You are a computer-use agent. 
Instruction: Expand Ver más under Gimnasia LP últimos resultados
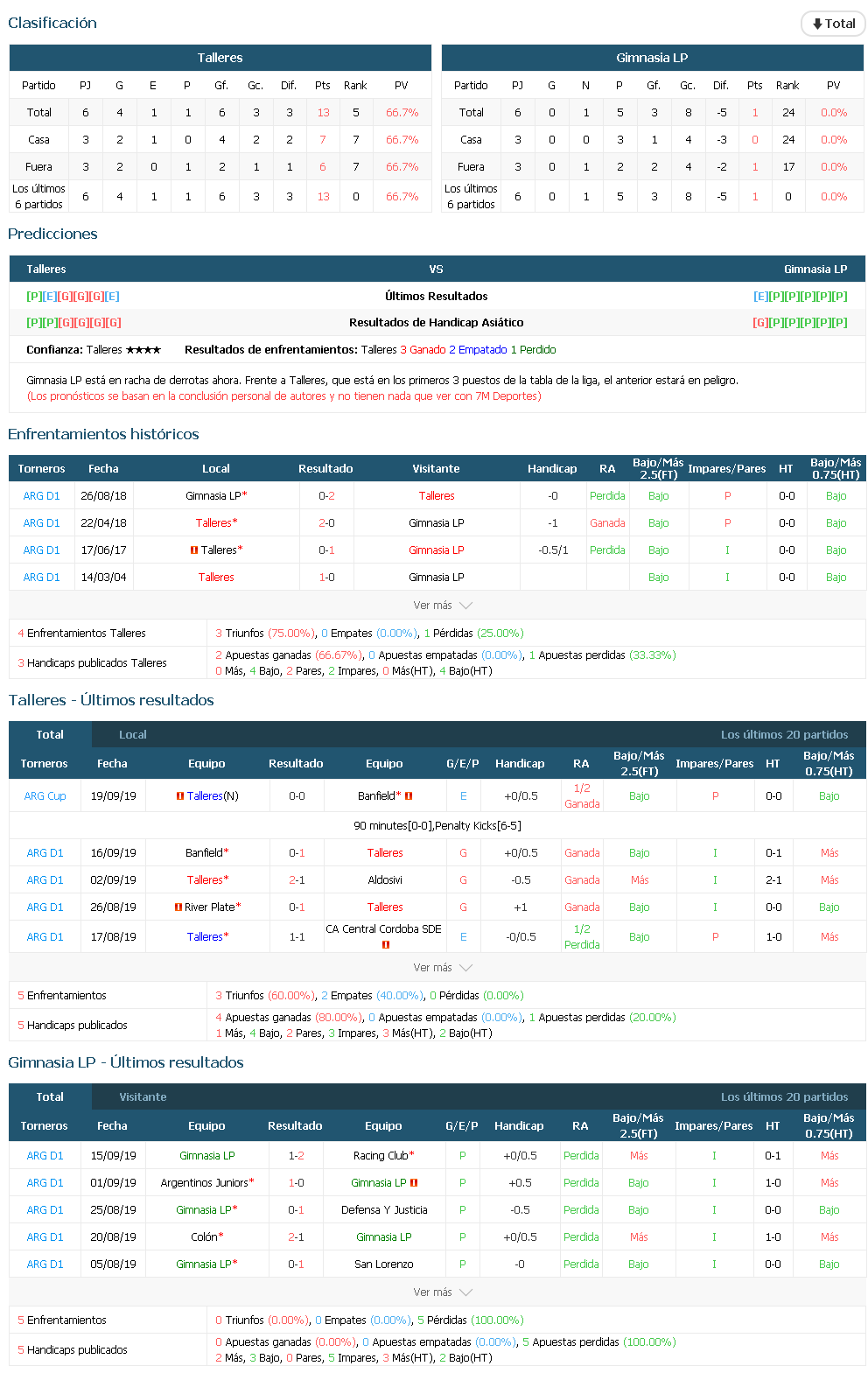tap(443, 1292)
